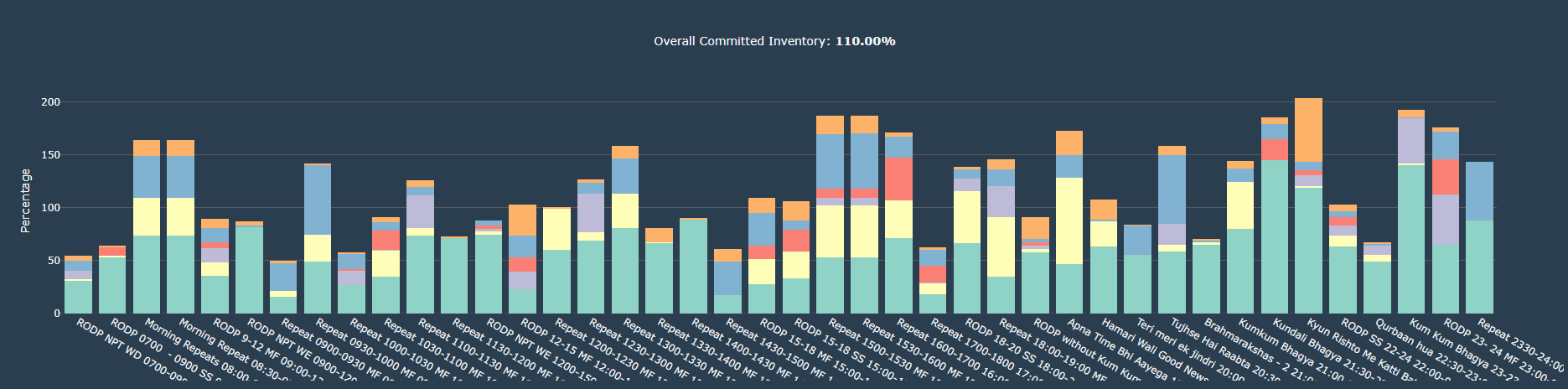
Task: Click the red segment of Repeat 1600-1700 bar
Action: [x=898, y=179]
